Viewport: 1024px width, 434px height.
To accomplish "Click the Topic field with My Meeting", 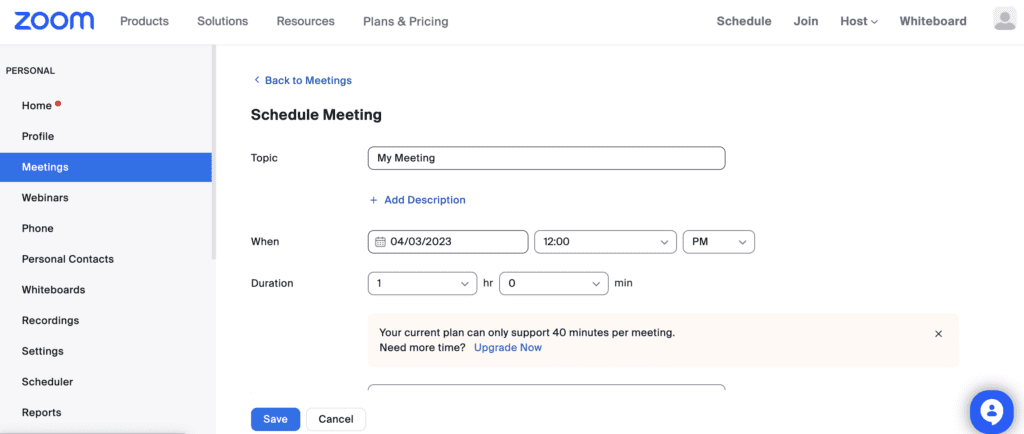I will tap(547, 158).
